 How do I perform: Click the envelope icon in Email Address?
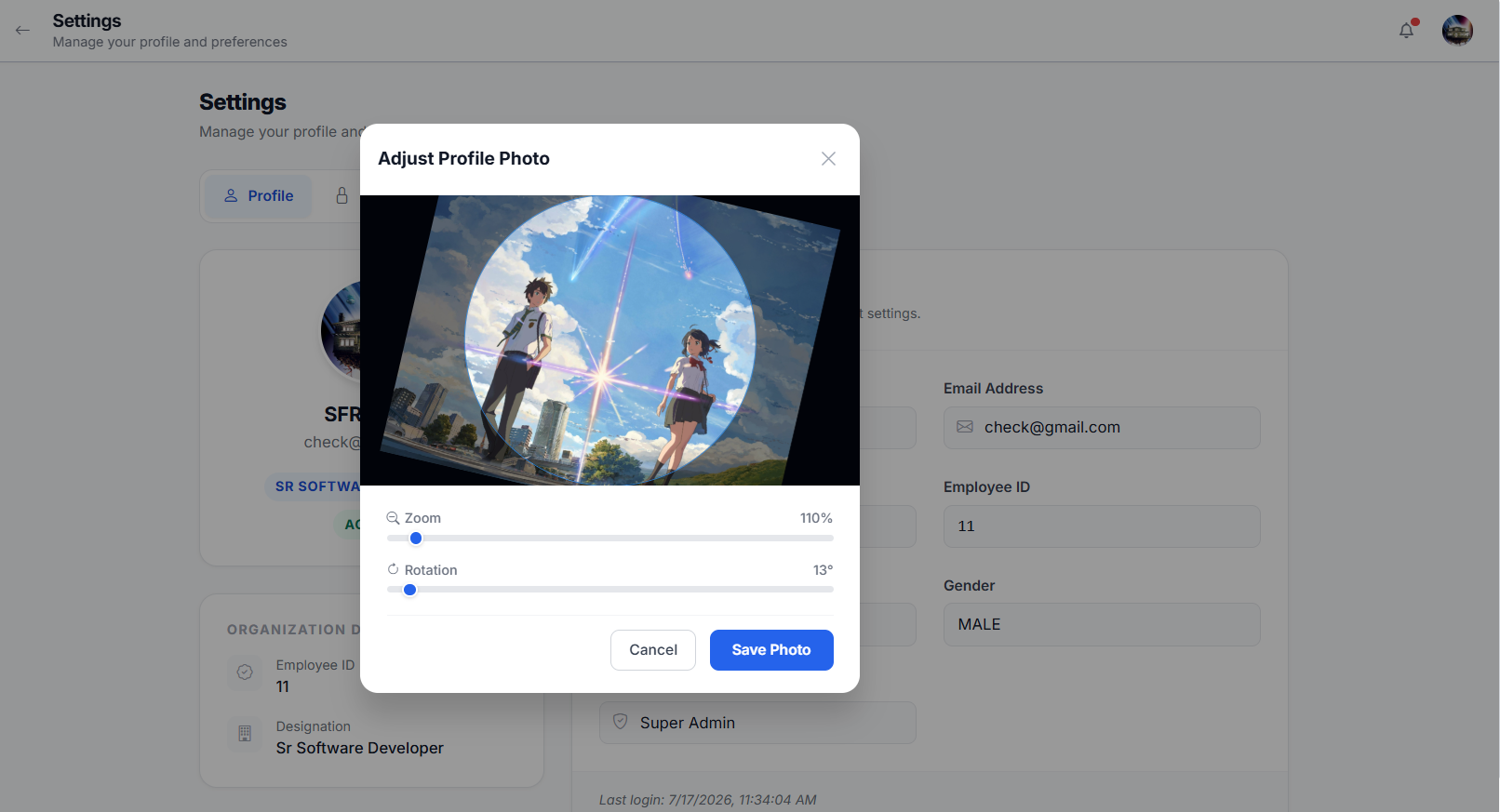pyautogui.click(x=965, y=427)
